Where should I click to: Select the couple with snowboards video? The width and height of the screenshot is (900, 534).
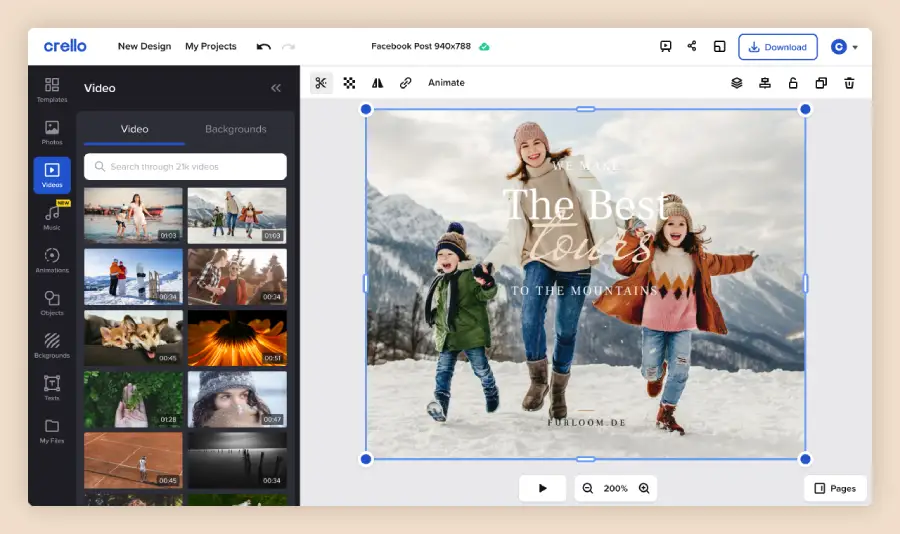click(133, 276)
